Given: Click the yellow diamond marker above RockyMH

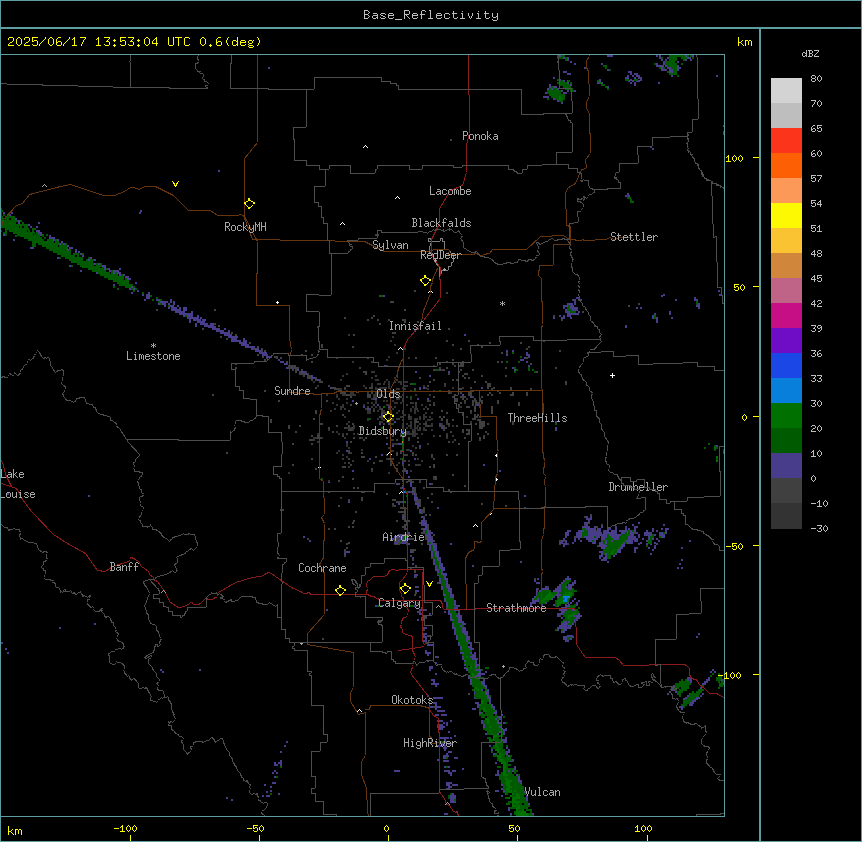Looking at the screenshot, I should [x=250, y=204].
